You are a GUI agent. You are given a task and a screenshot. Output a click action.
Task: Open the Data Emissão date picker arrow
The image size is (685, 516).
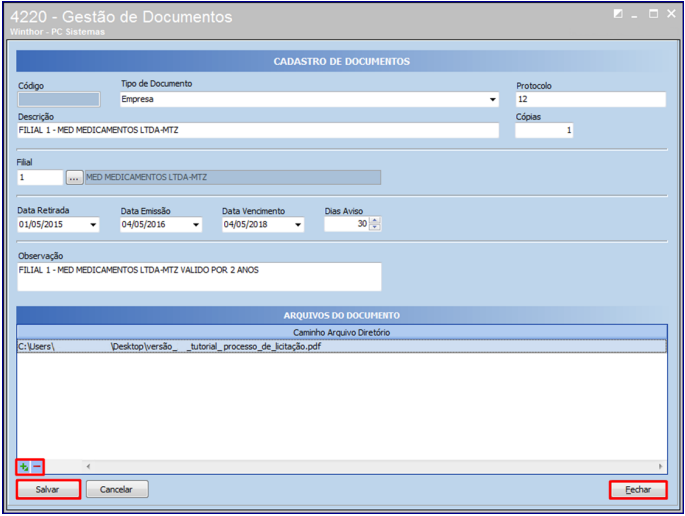coord(196,225)
